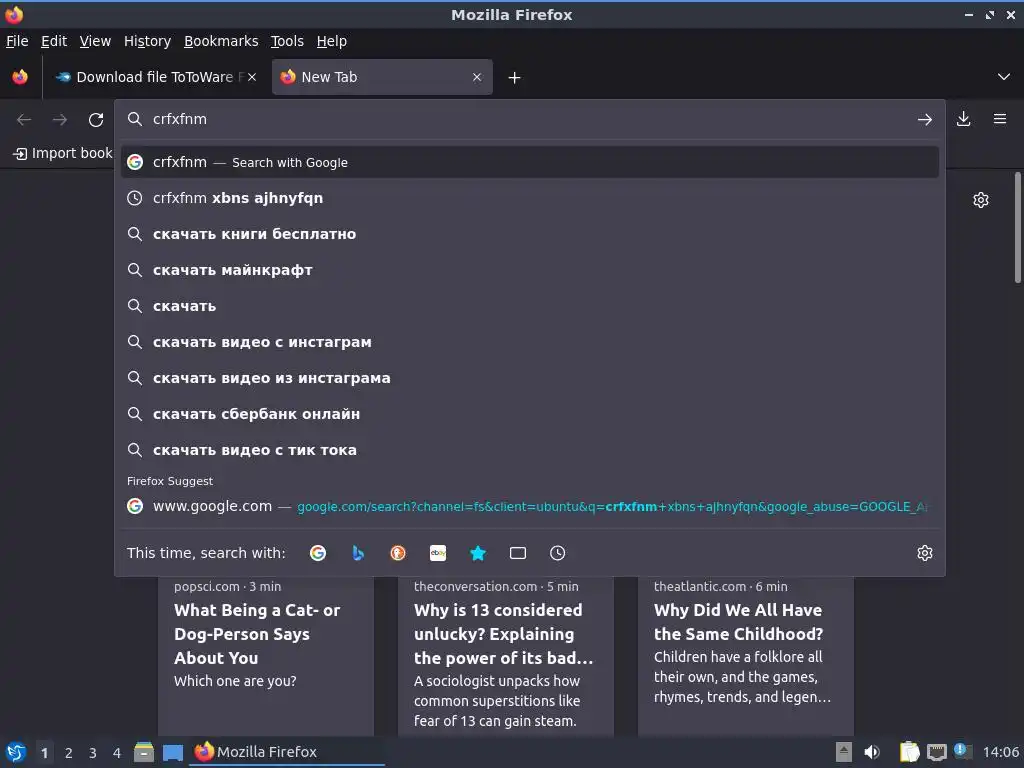
Task: Click in the address bar text field
Action: coord(529,119)
